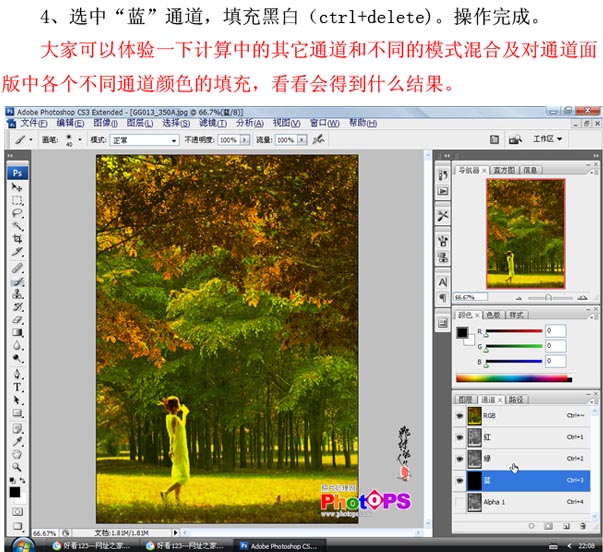Screen dimensions: 603x552
Task: Open tool preset picker arrow
Action: (31, 140)
